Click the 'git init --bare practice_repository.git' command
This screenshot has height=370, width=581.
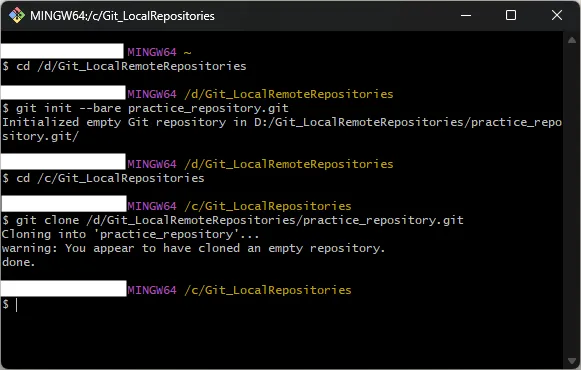click(x=145, y=108)
